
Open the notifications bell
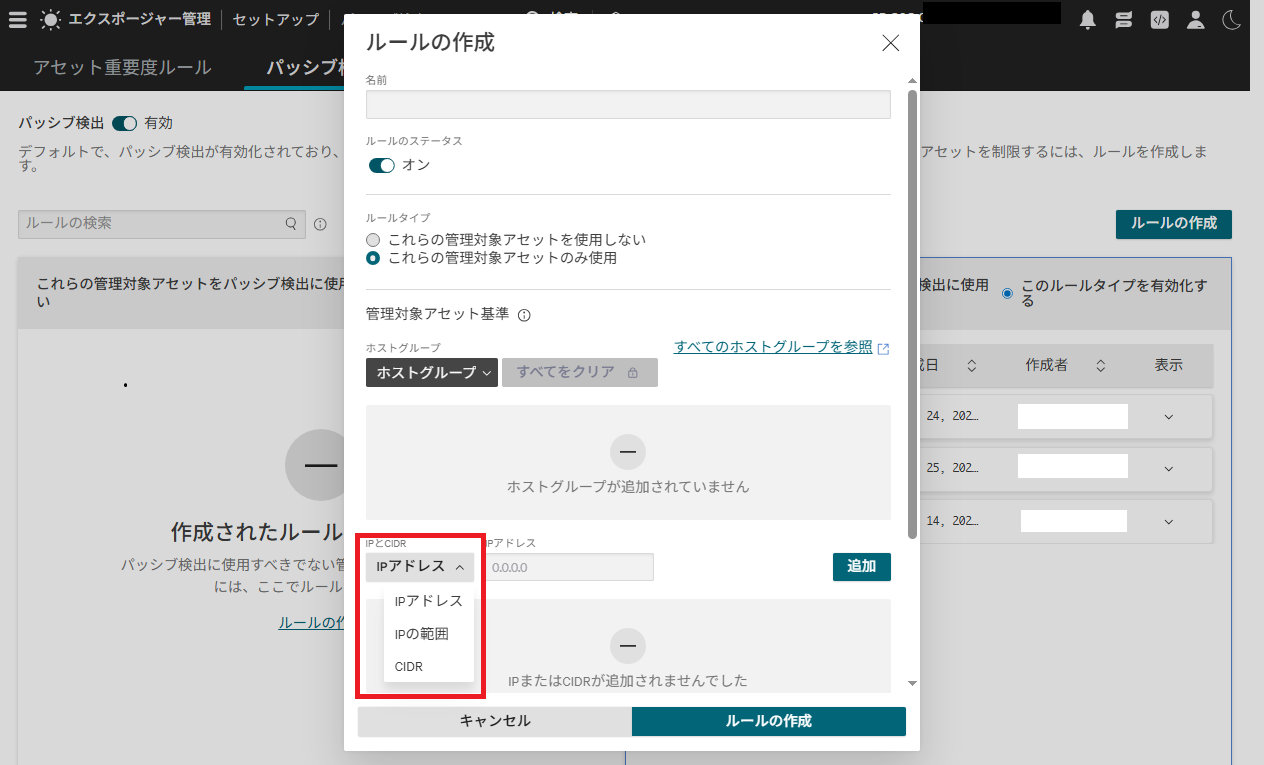tap(1087, 18)
